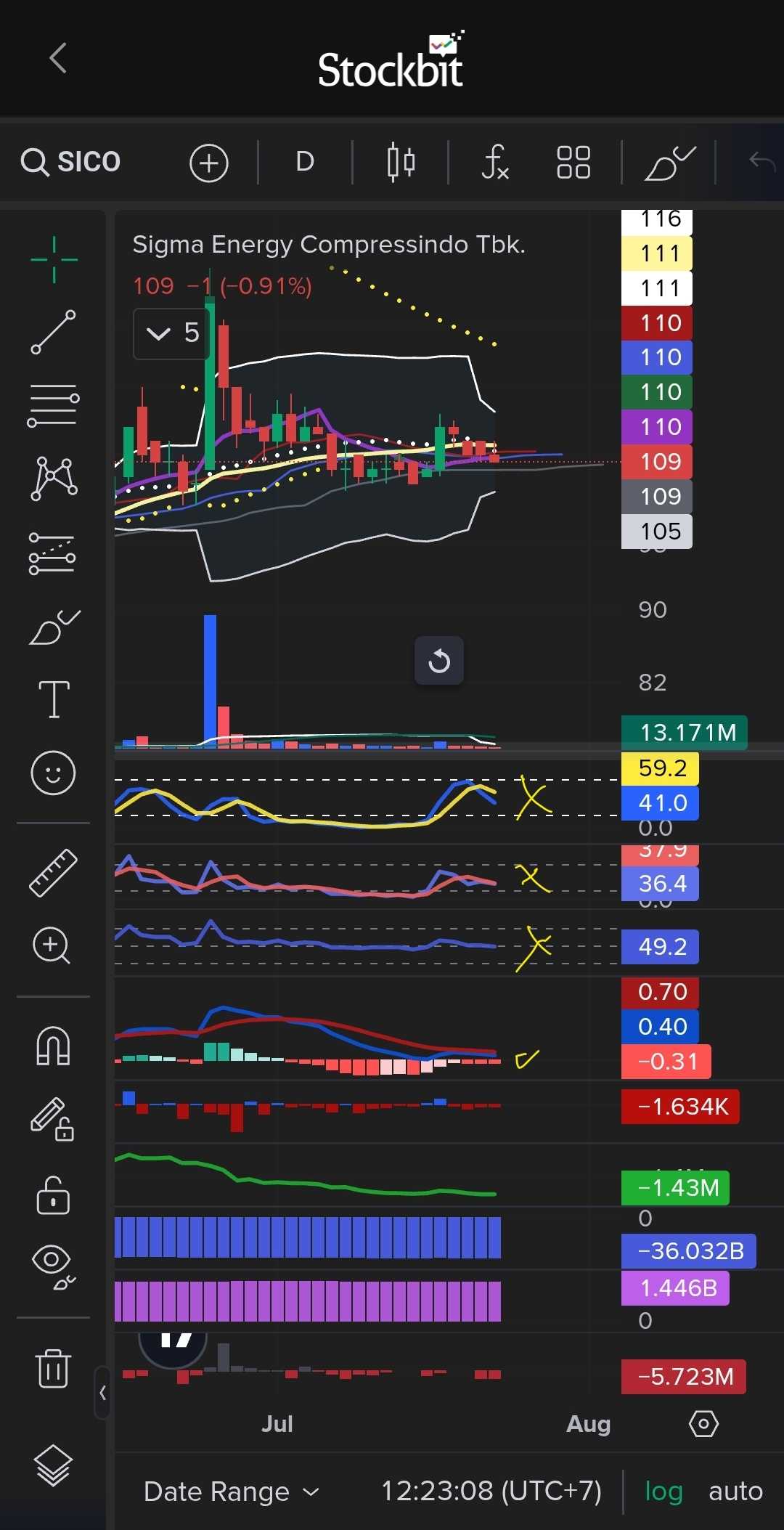Select the crosshair cursor tool

click(54, 259)
